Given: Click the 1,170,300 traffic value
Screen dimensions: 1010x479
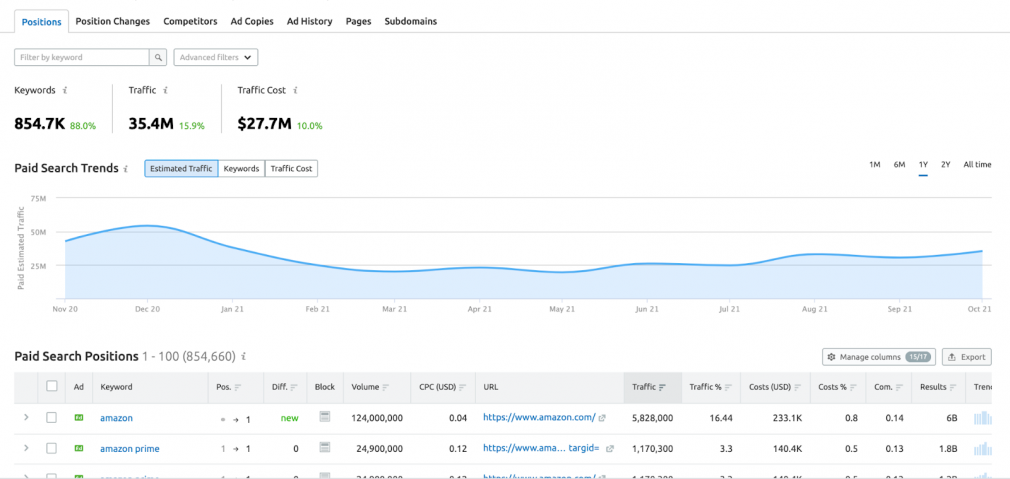Looking at the screenshot, I should point(653,449).
